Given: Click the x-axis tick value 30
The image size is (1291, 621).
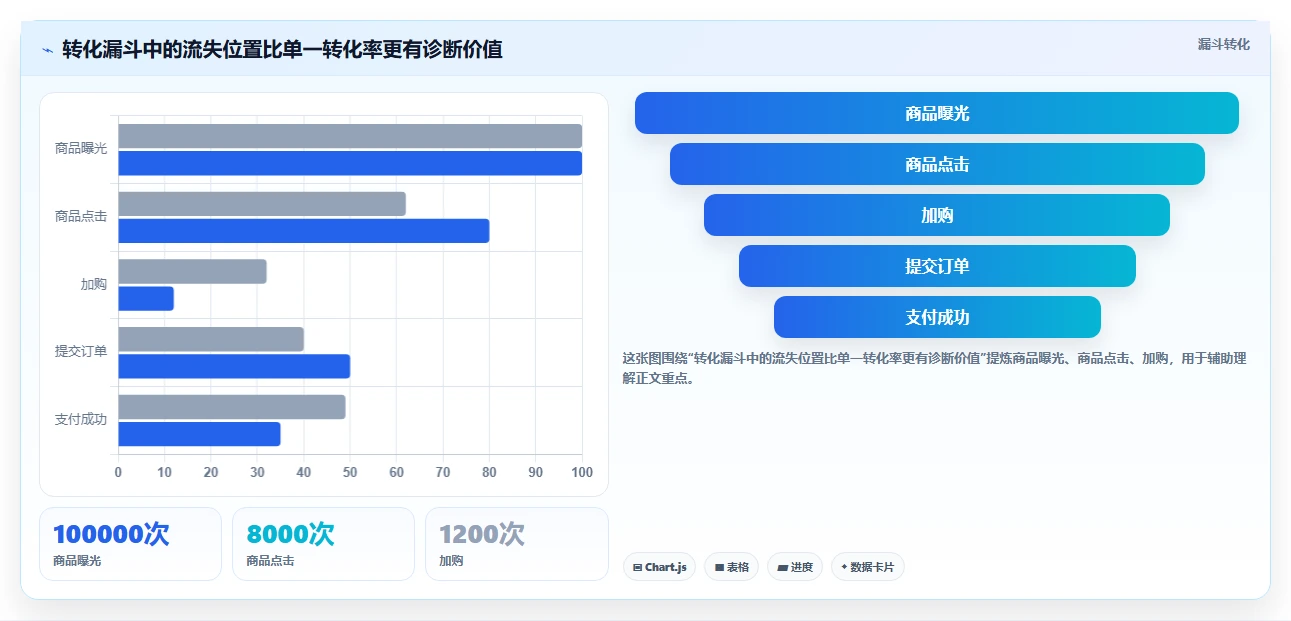Looking at the screenshot, I should coord(257,472).
